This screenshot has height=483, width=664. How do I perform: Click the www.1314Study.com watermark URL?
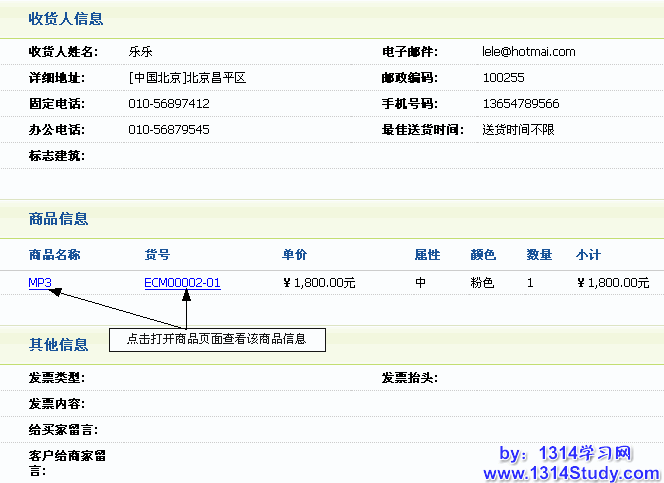pyautogui.click(x=571, y=472)
